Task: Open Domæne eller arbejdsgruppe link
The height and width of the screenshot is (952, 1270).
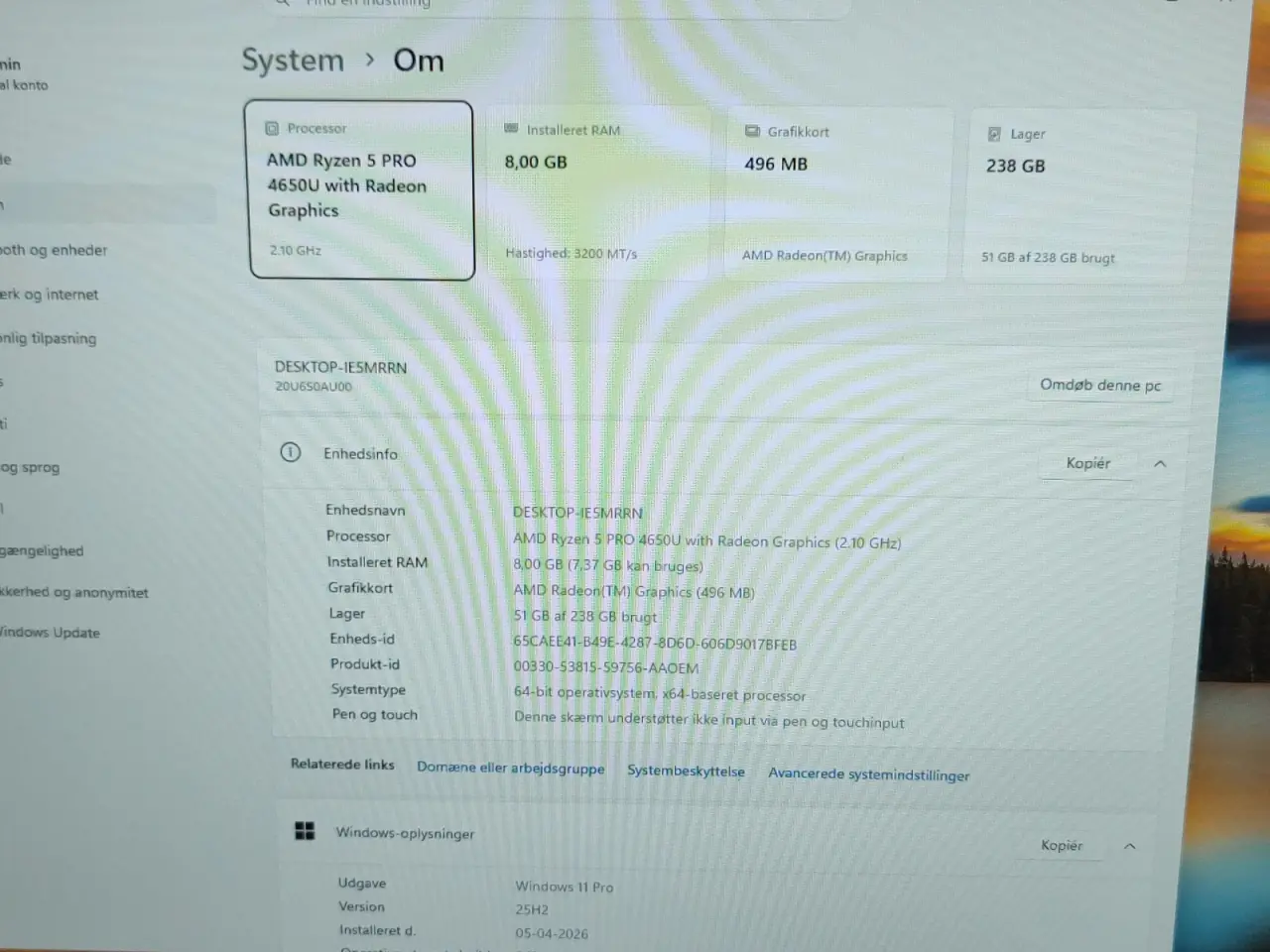Action: point(510,768)
